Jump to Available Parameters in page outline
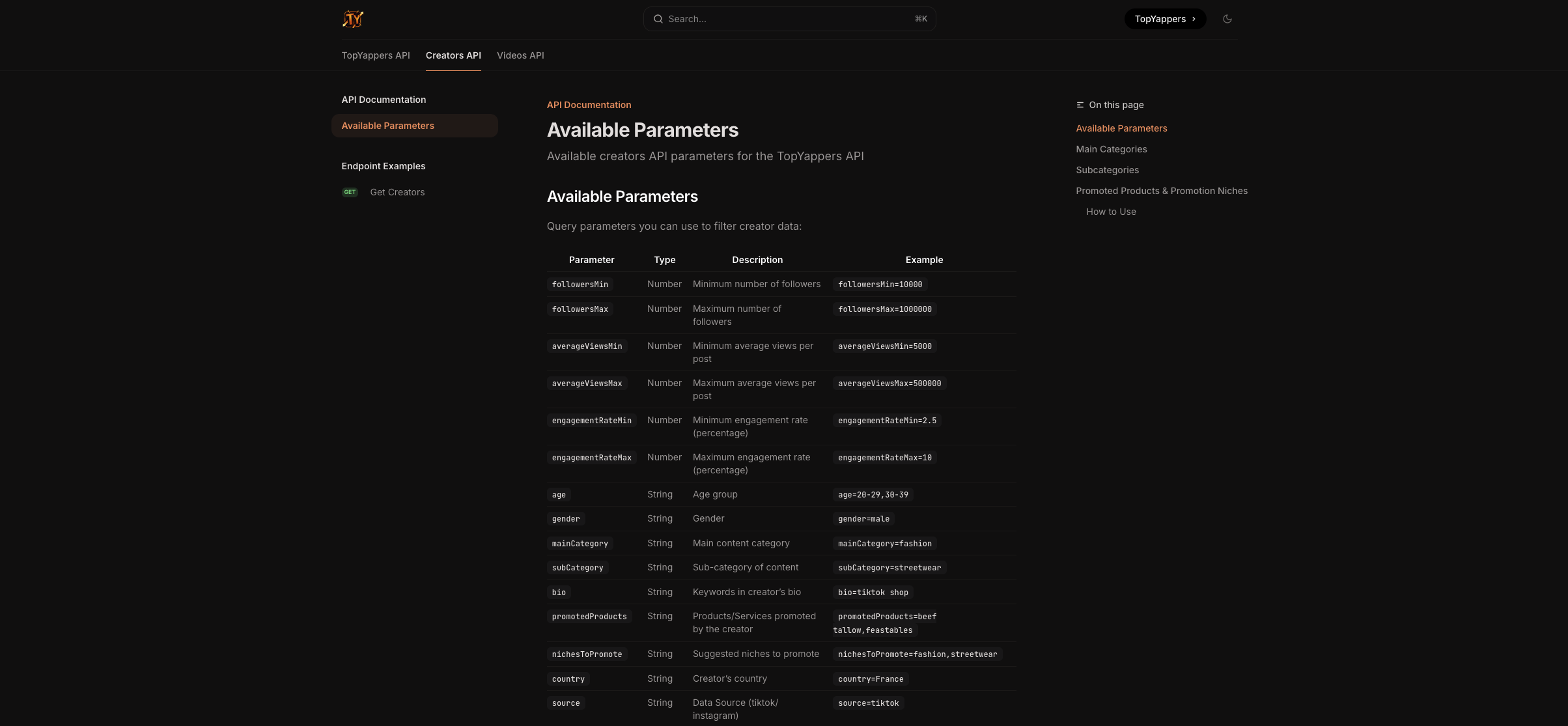This screenshot has width=1568, height=726. [x=1121, y=128]
